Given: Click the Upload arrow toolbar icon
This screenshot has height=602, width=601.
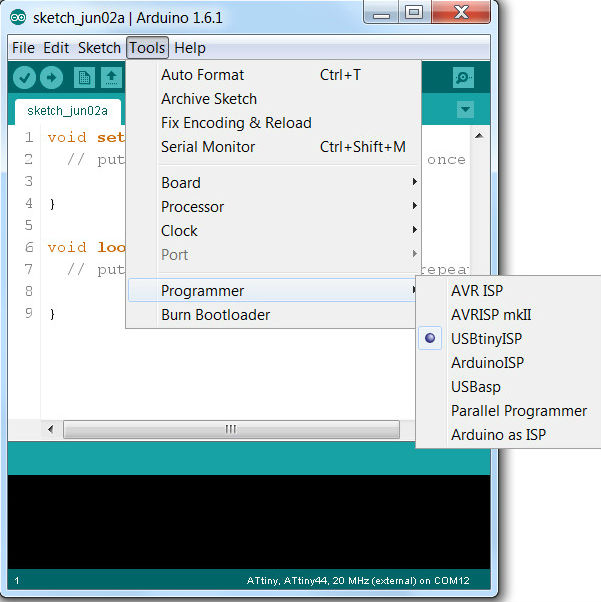Looking at the screenshot, I should [51, 78].
